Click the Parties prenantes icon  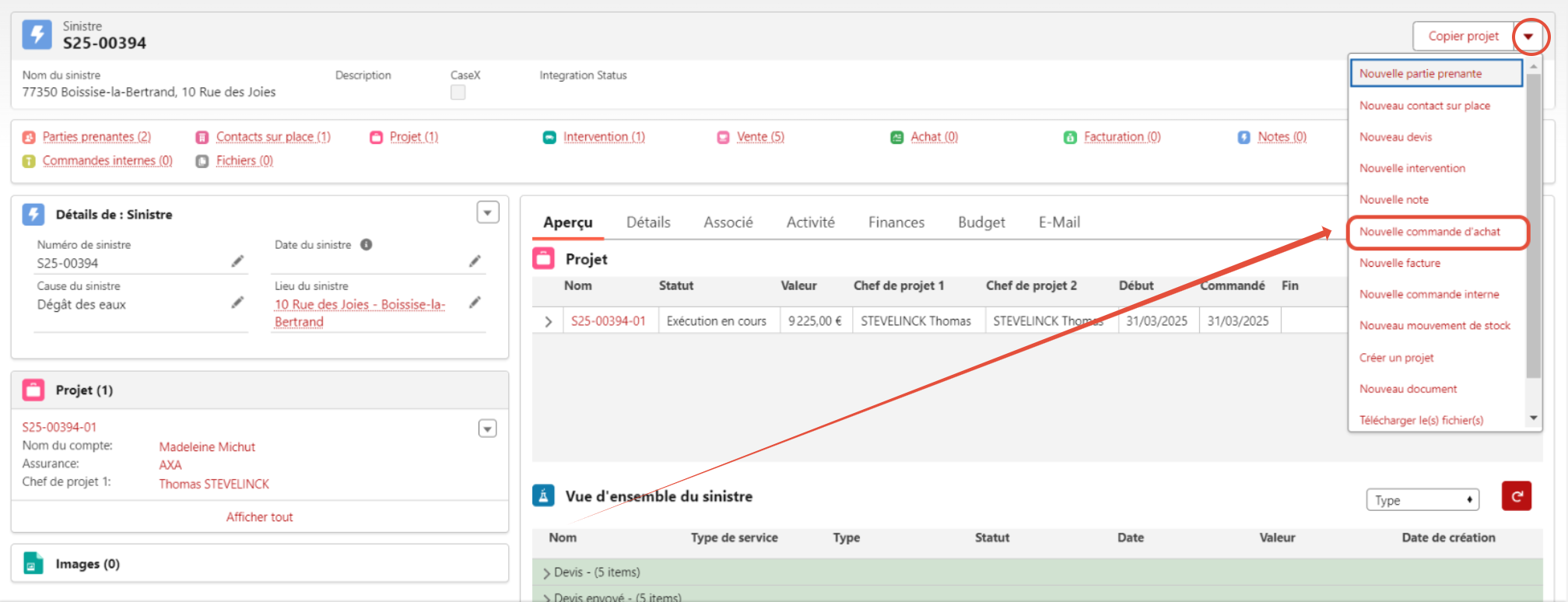pos(29,138)
